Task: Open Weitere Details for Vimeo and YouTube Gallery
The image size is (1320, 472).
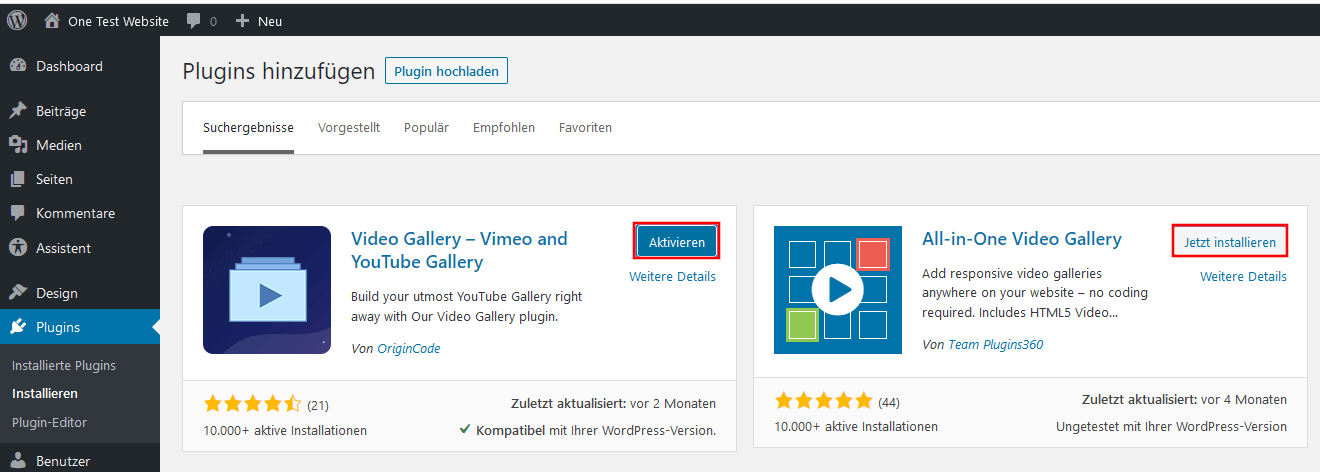Action: (672, 277)
